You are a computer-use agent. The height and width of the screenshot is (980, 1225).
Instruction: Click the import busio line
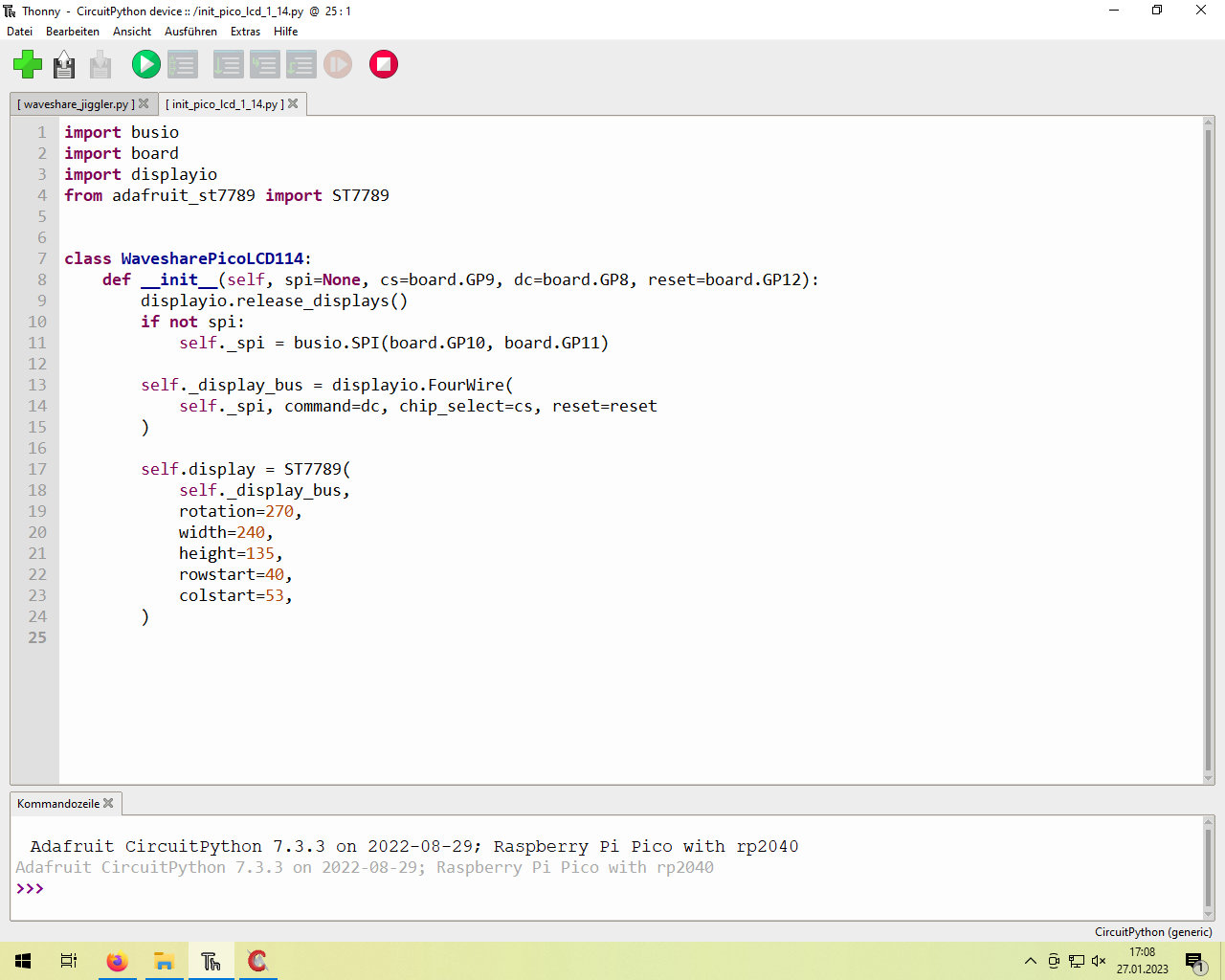(122, 132)
